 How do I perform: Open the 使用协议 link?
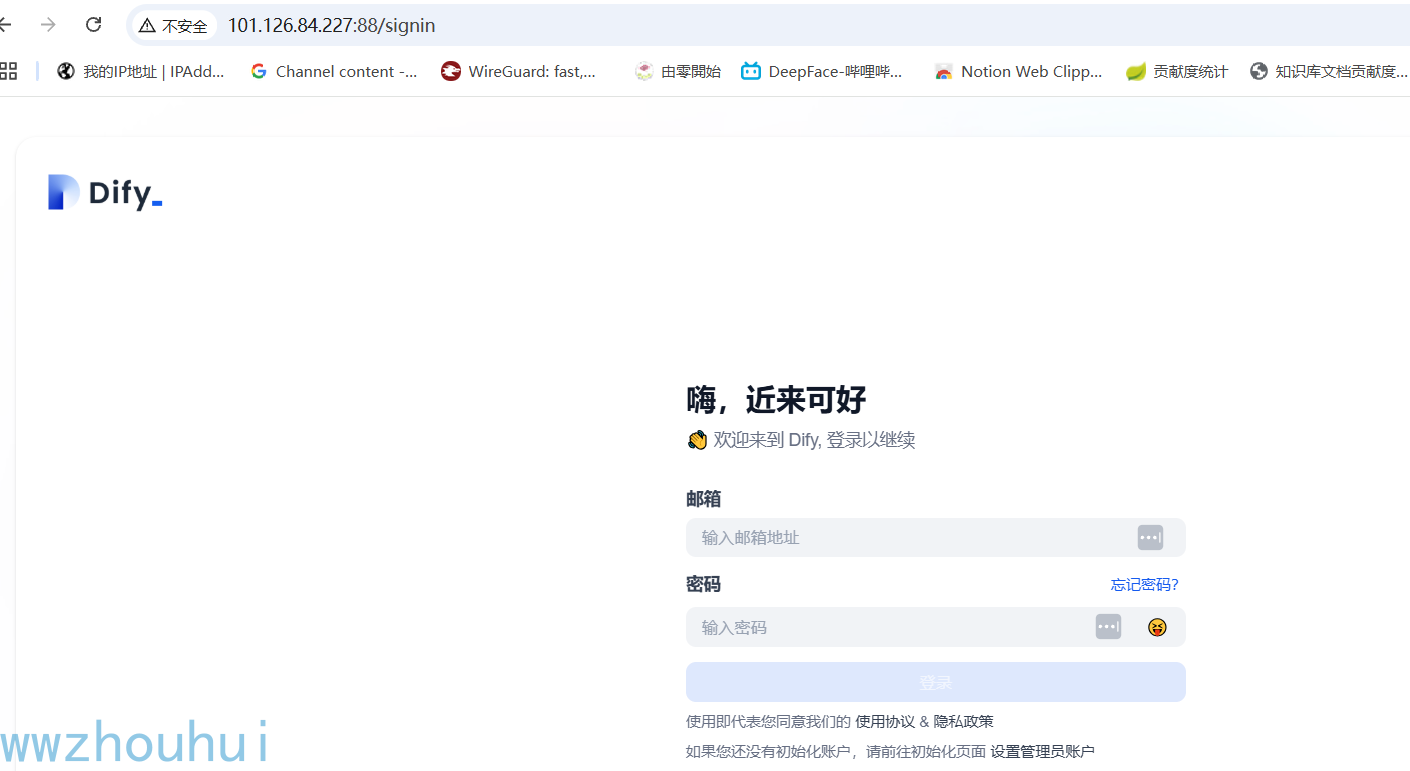point(885,721)
